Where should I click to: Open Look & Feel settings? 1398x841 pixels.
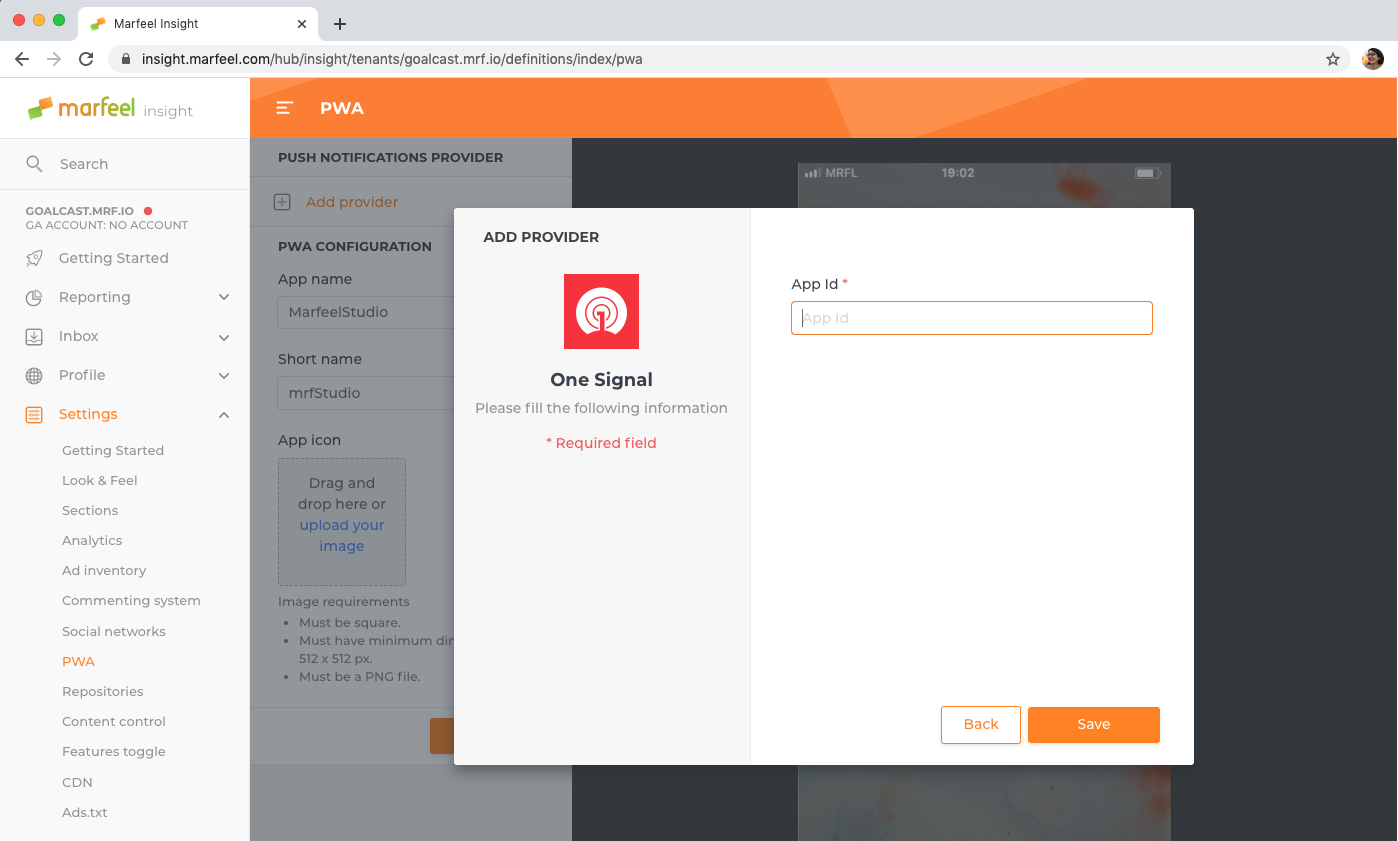pyautogui.click(x=100, y=480)
